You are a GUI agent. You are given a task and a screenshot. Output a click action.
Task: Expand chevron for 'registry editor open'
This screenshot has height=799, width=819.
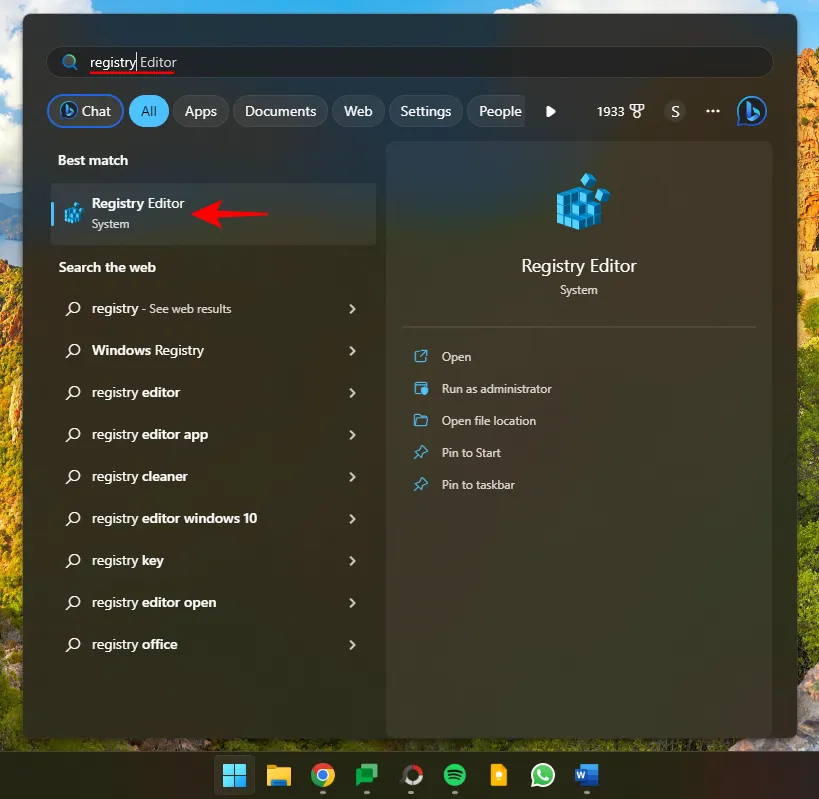353,603
